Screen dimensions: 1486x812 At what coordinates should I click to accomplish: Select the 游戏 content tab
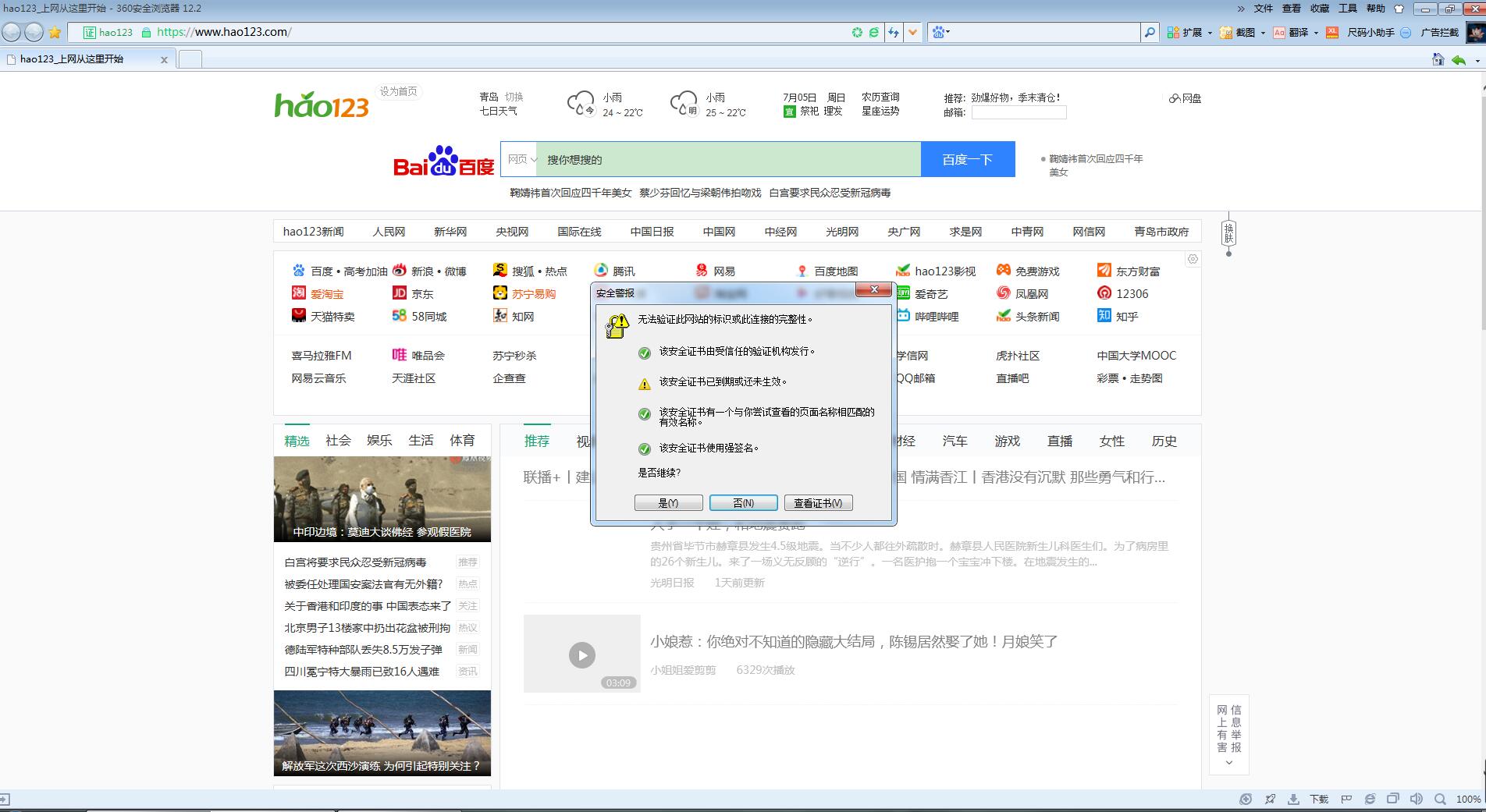click(1007, 441)
